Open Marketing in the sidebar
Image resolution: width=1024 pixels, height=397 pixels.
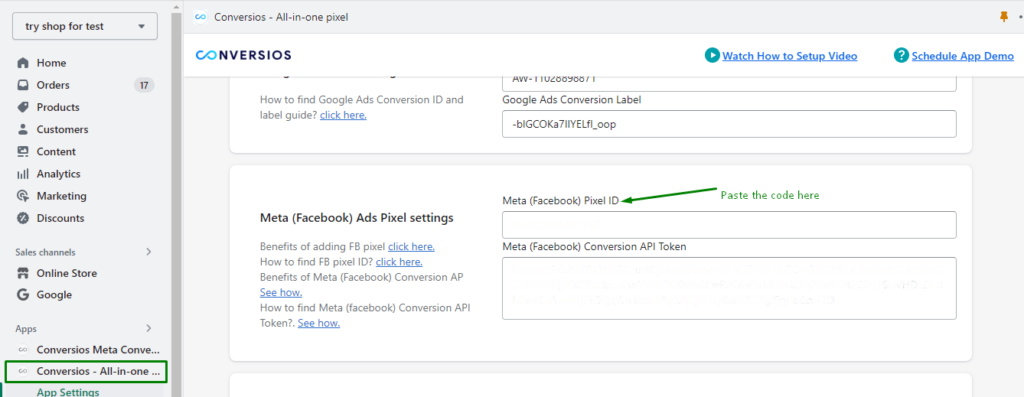[x=61, y=196]
